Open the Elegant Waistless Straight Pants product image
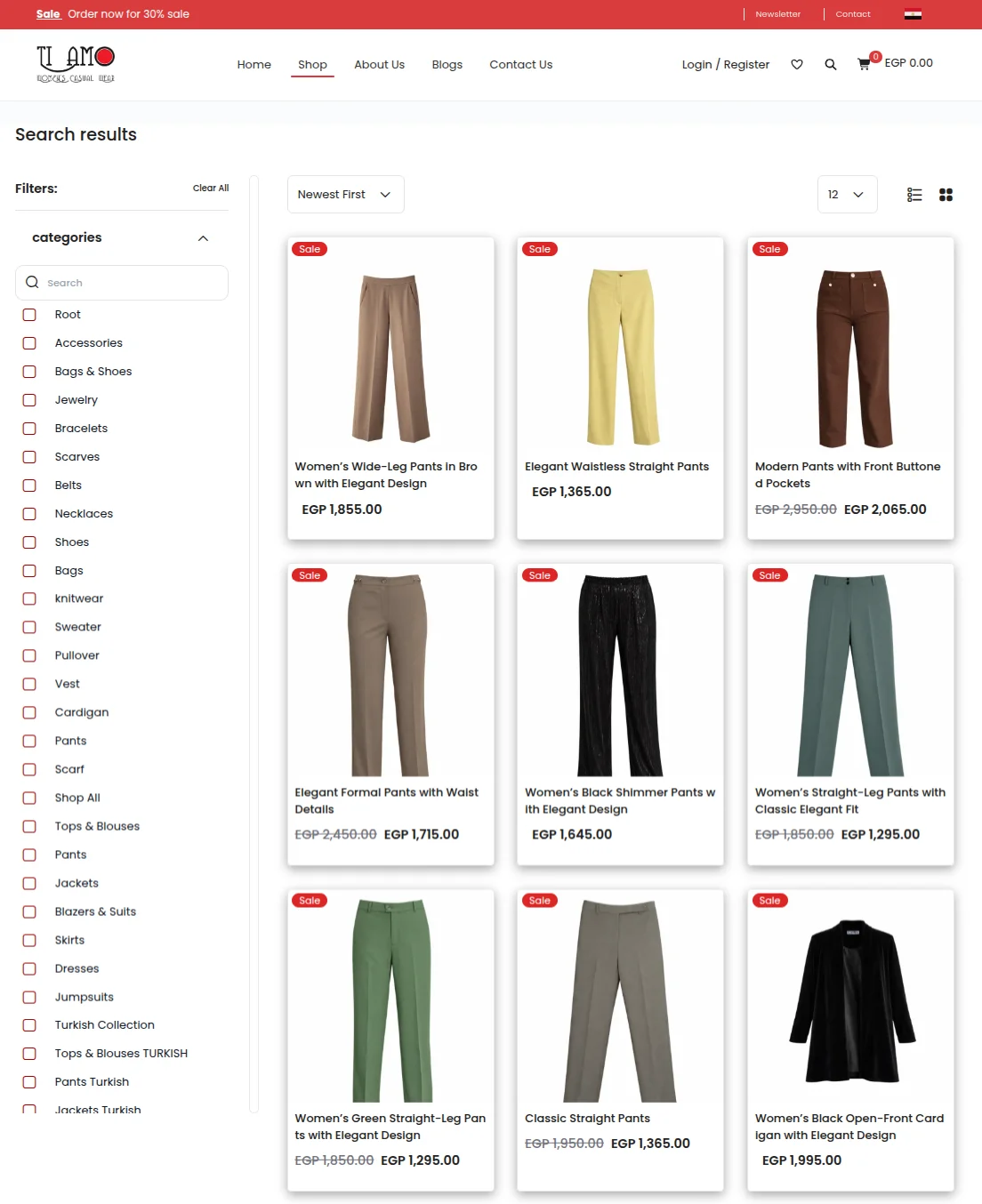The image size is (982, 1204). point(620,351)
